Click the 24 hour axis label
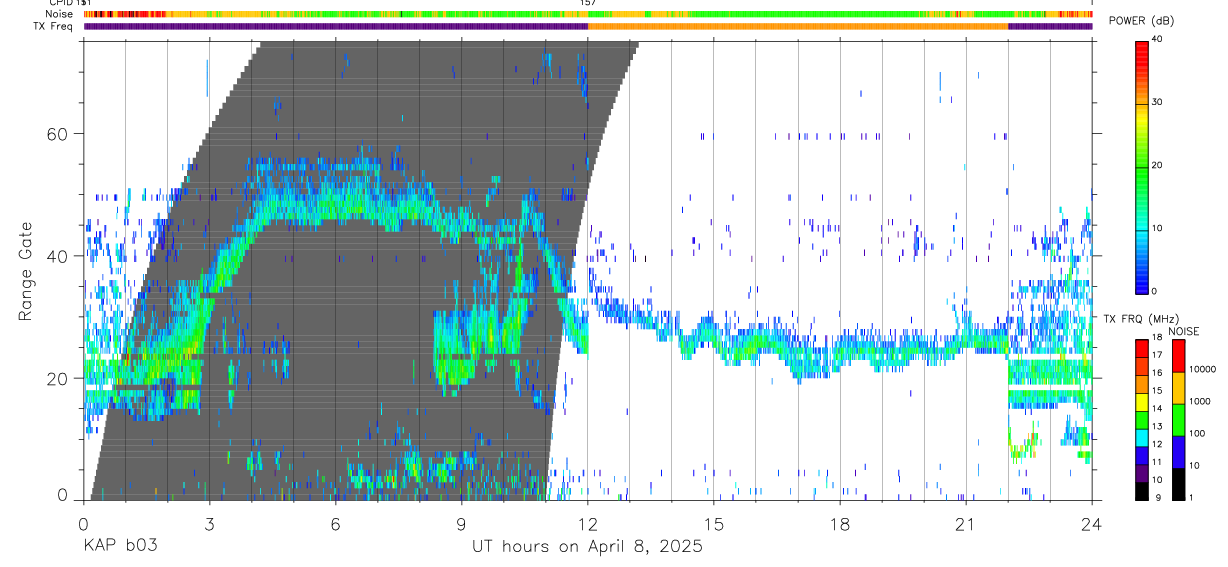 [1092, 524]
